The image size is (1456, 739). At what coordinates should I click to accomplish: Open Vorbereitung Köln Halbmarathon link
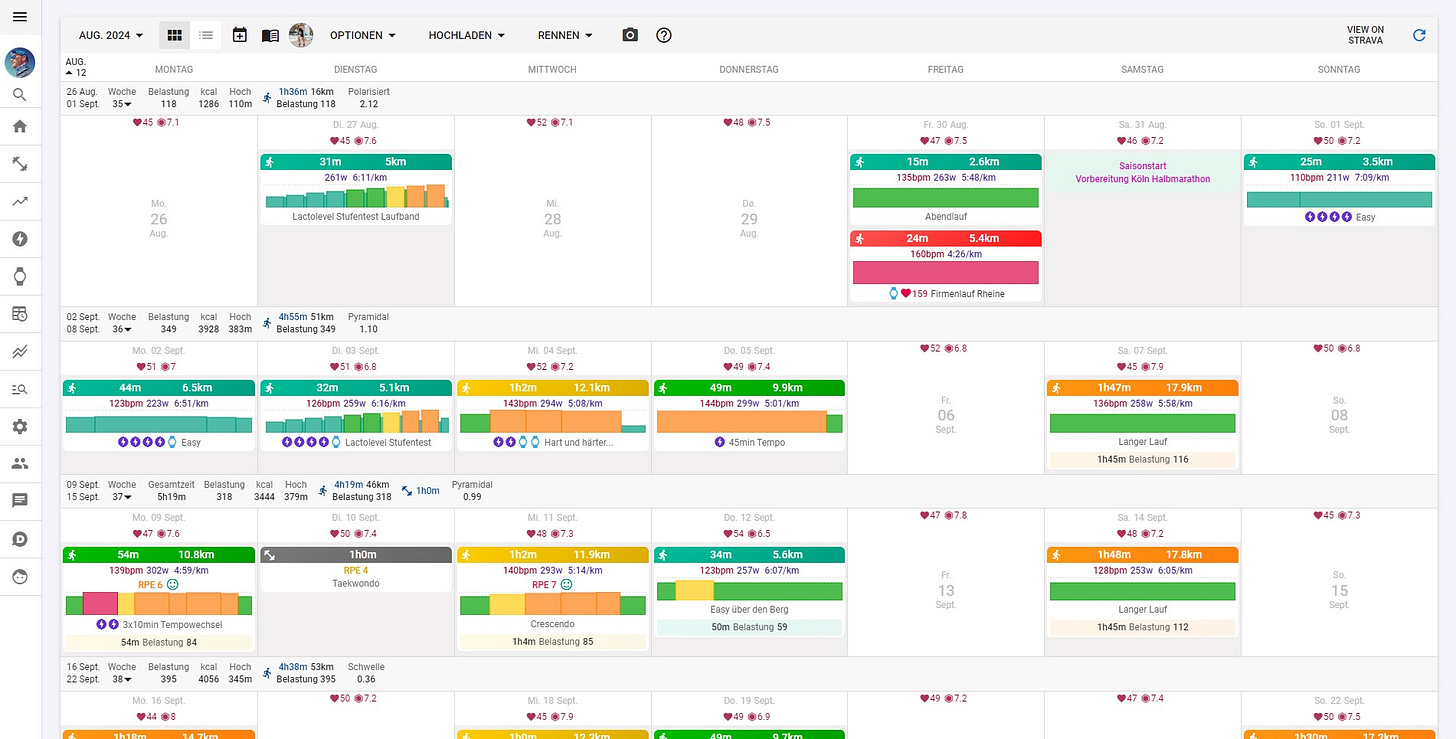coord(1142,180)
